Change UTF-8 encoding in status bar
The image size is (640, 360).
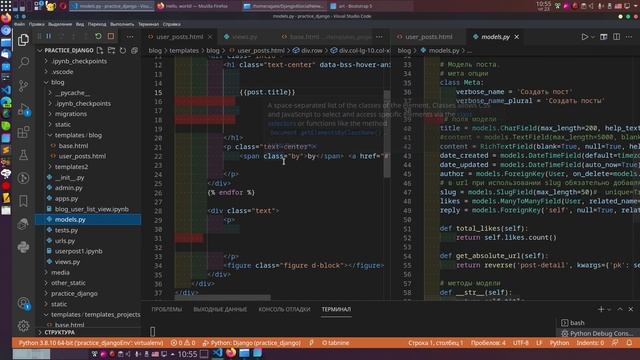pyautogui.click(x=520, y=343)
